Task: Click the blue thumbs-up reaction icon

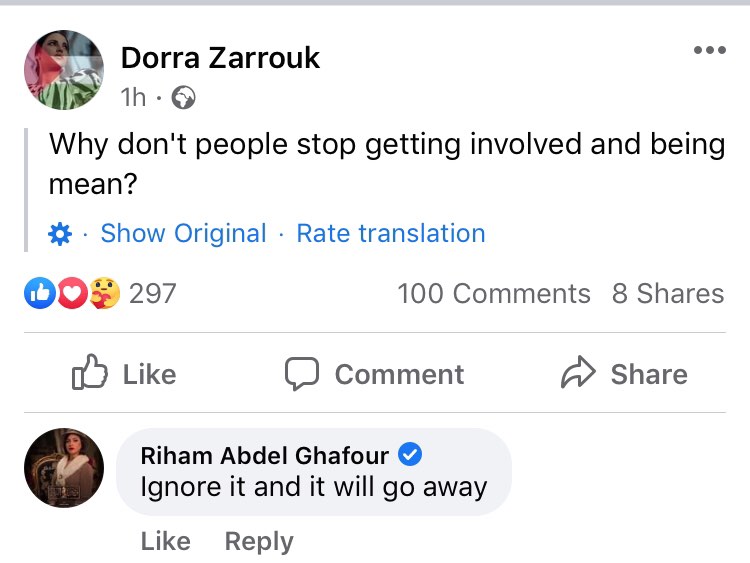Action: 37,293
